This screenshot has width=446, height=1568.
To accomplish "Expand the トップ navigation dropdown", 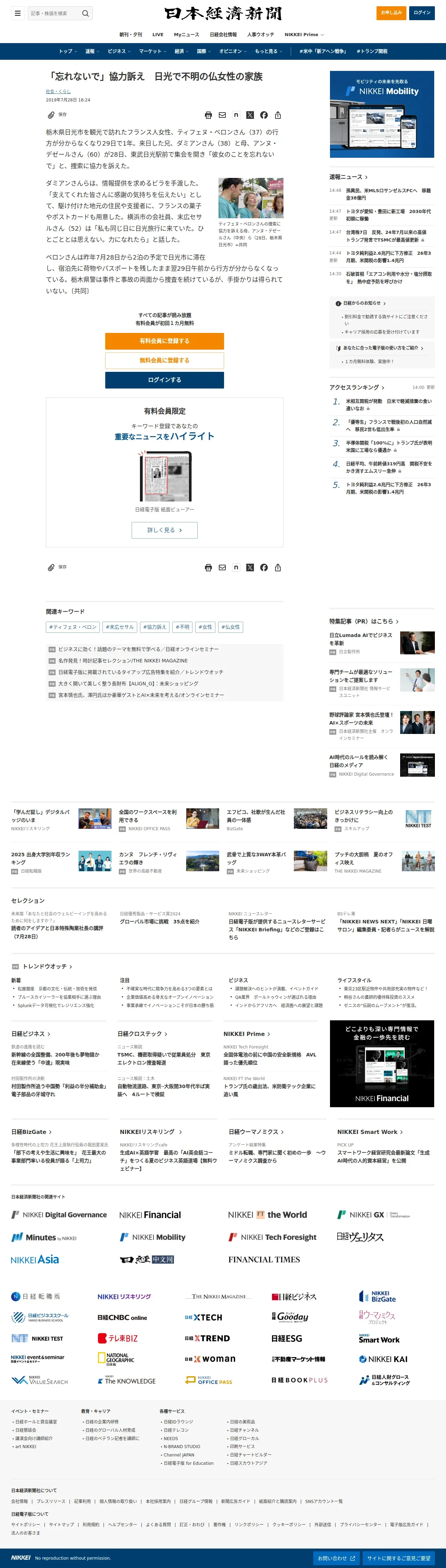I will 67,51.
